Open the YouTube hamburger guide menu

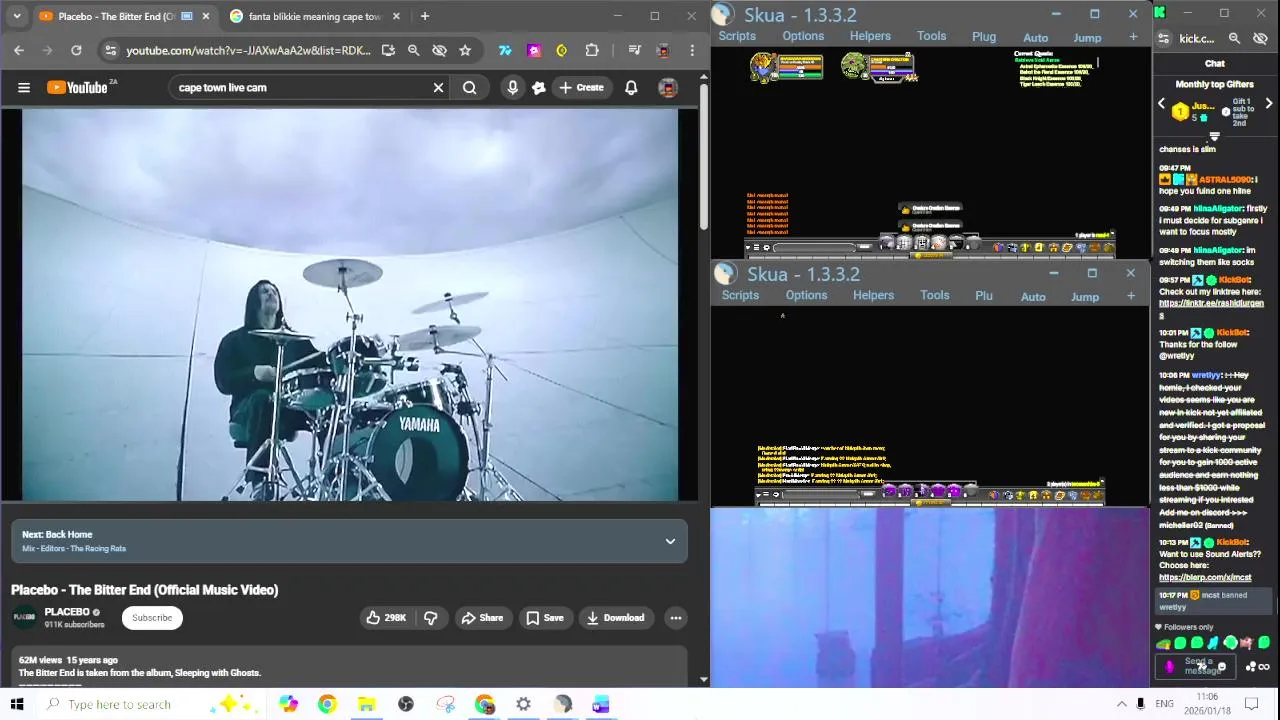(24, 87)
